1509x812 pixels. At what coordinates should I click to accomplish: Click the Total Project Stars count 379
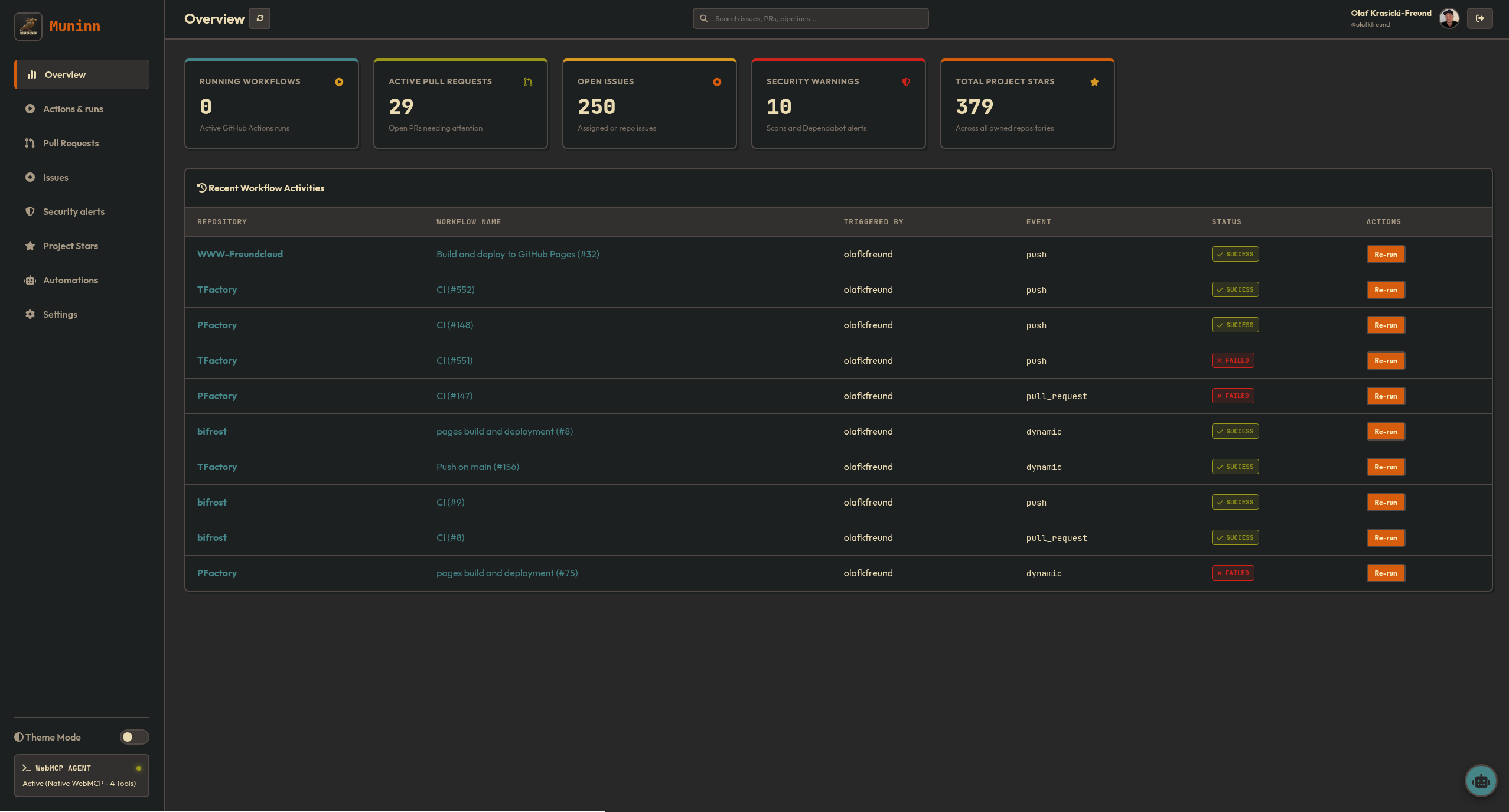pyautogui.click(x=975, y=107)
